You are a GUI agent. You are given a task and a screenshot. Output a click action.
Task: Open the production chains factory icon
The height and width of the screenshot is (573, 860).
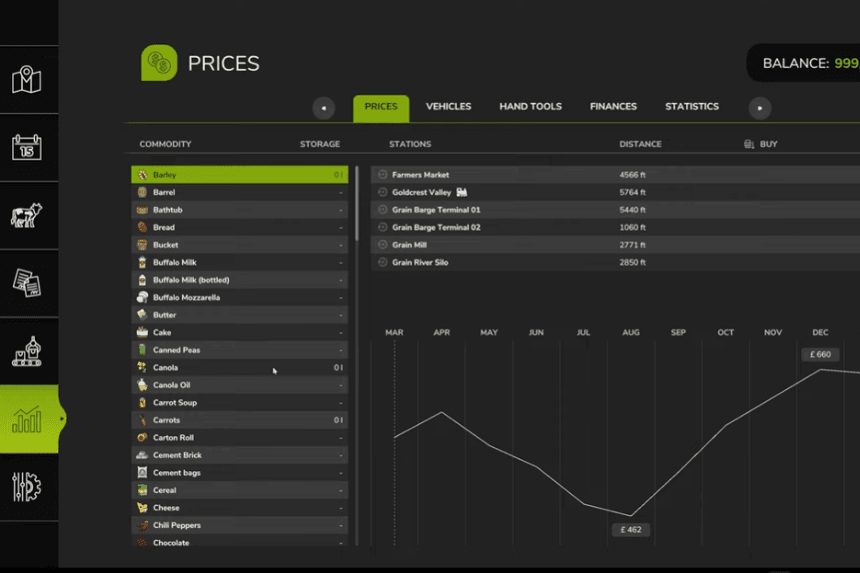tap(27, 351)
